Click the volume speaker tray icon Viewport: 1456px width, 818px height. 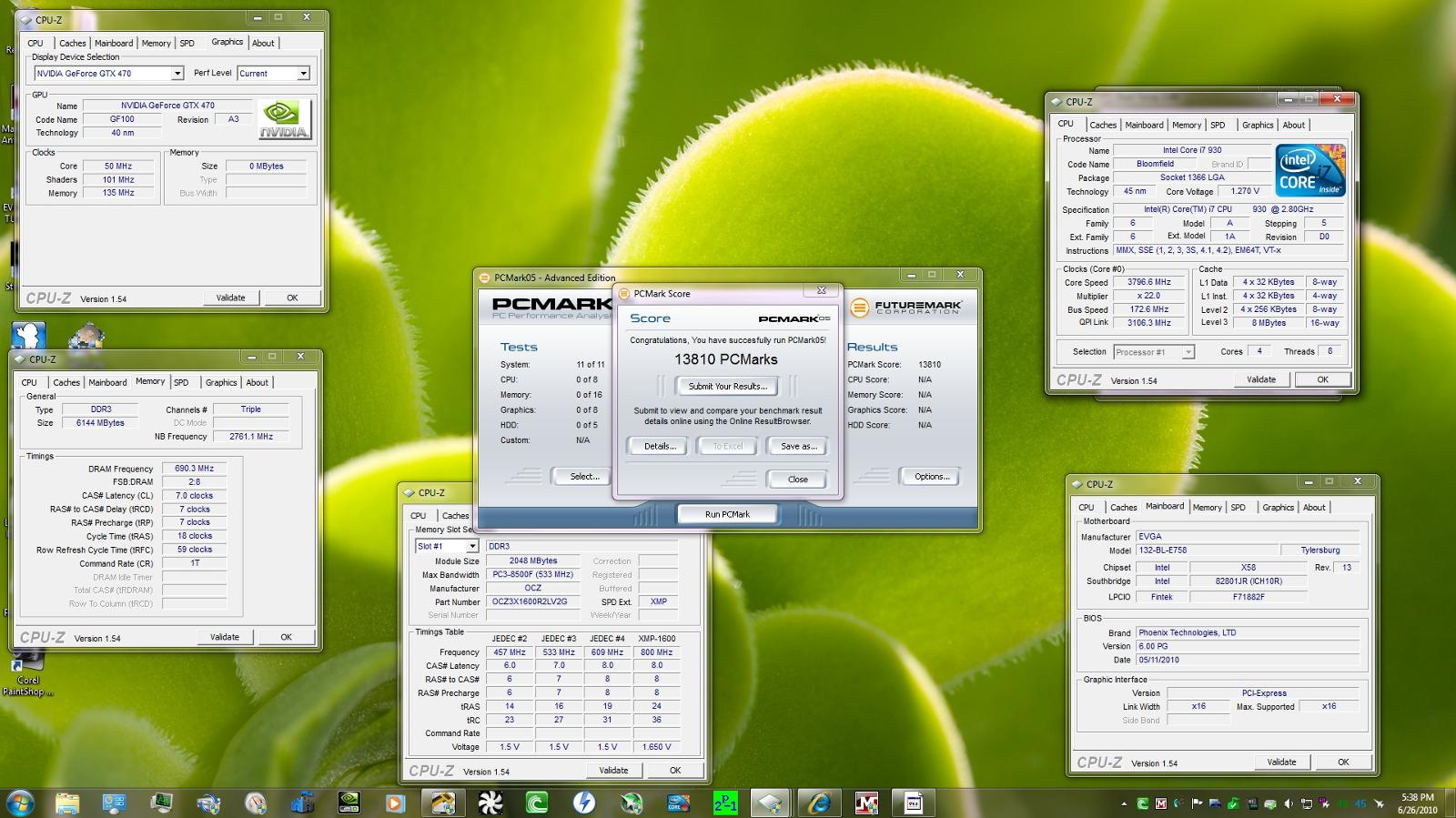pyautogui.click(x=1288, y=803)
